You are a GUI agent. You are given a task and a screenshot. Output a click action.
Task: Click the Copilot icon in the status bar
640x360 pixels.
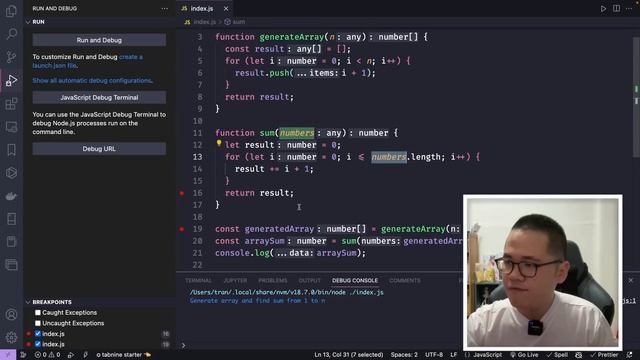(x=578, y=355)
